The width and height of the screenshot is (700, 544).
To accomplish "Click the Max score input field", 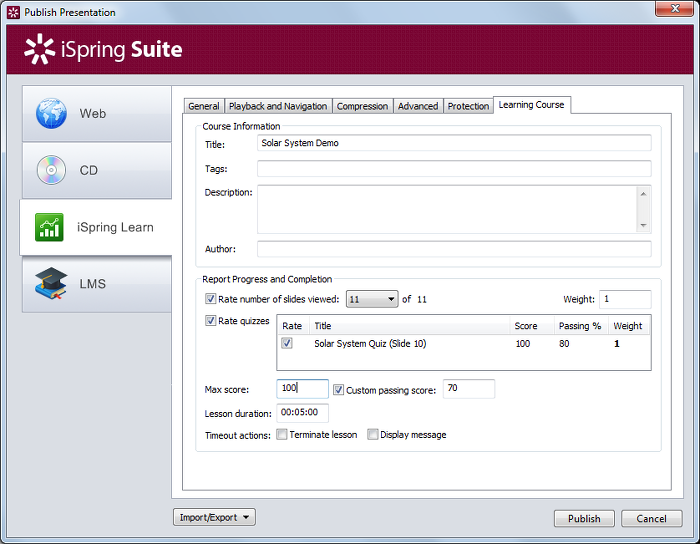I will tap(302, 389).
